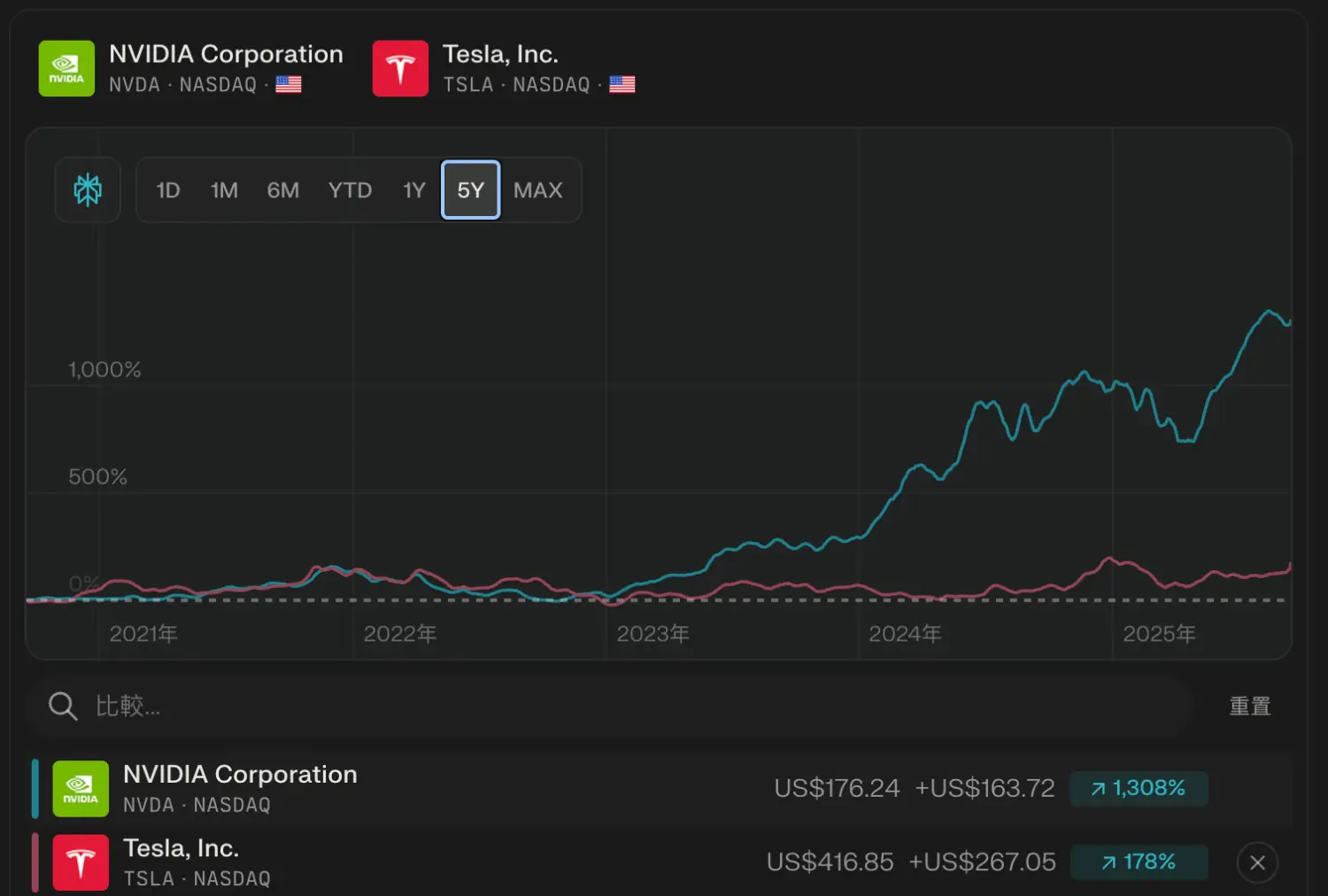
Task: Click NVDA · NASDAQ ticker in header
Action: [182, 85]
